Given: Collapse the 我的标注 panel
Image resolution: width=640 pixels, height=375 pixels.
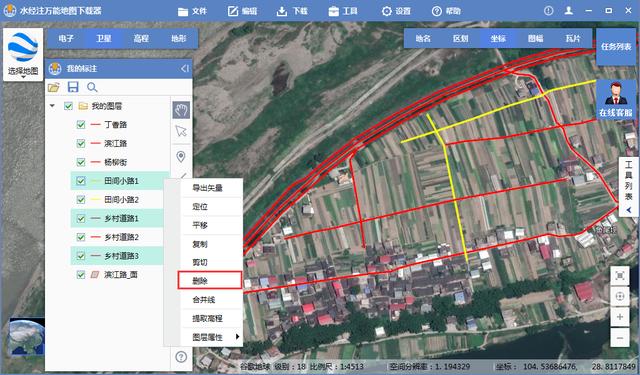Looking at the screenshot, I should (x=185, y=69).
